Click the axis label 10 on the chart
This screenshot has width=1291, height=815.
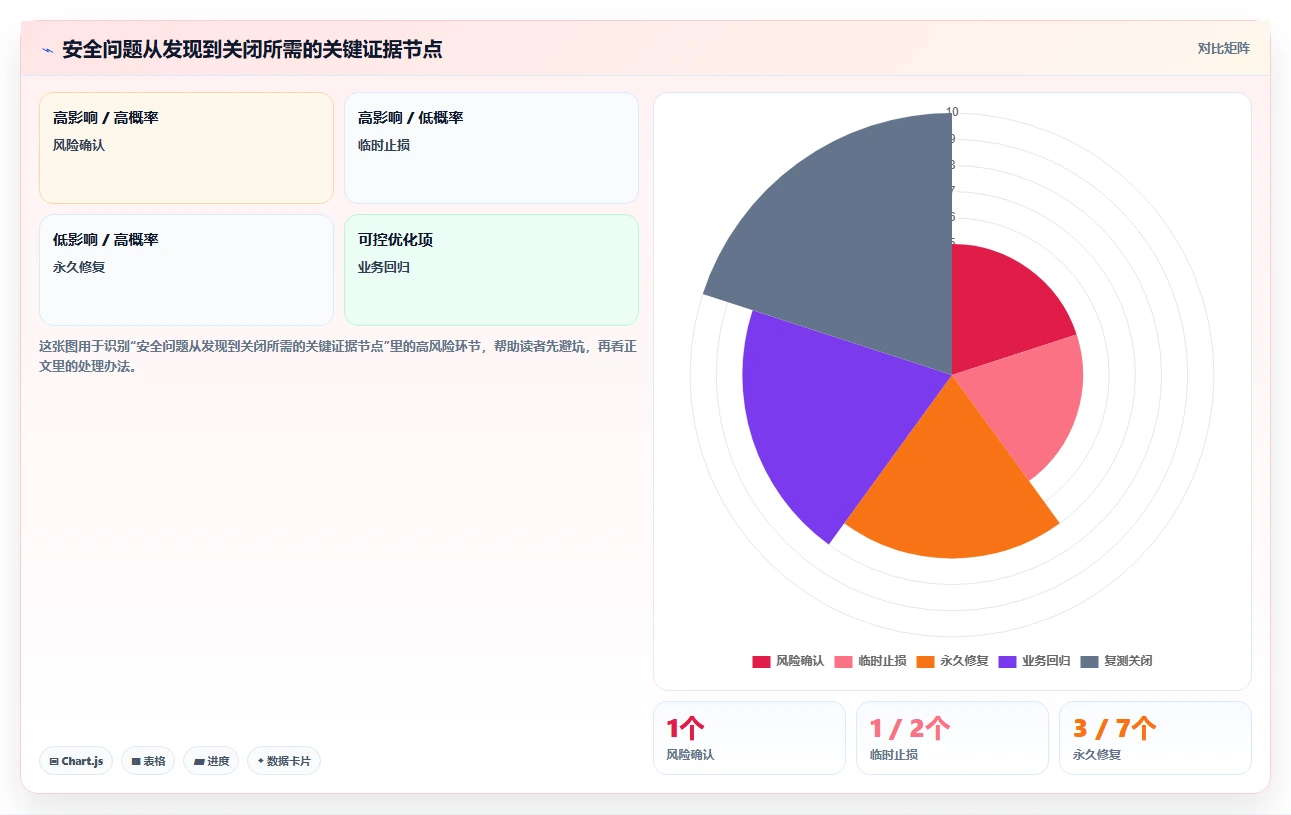952,112
